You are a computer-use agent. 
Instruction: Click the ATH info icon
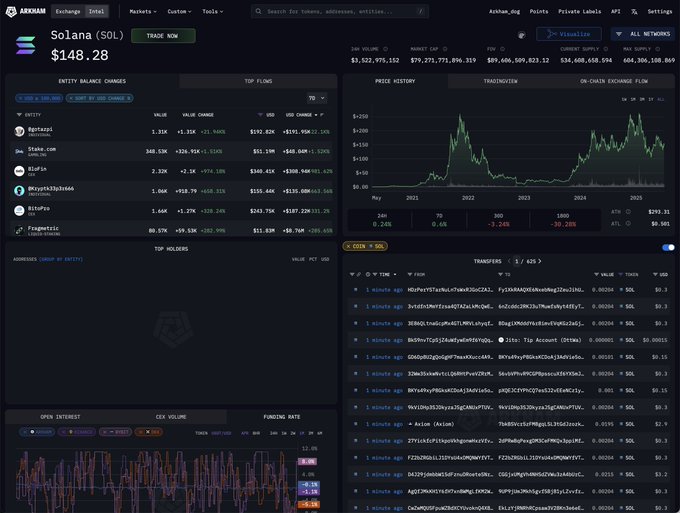[x=628, y=212]
